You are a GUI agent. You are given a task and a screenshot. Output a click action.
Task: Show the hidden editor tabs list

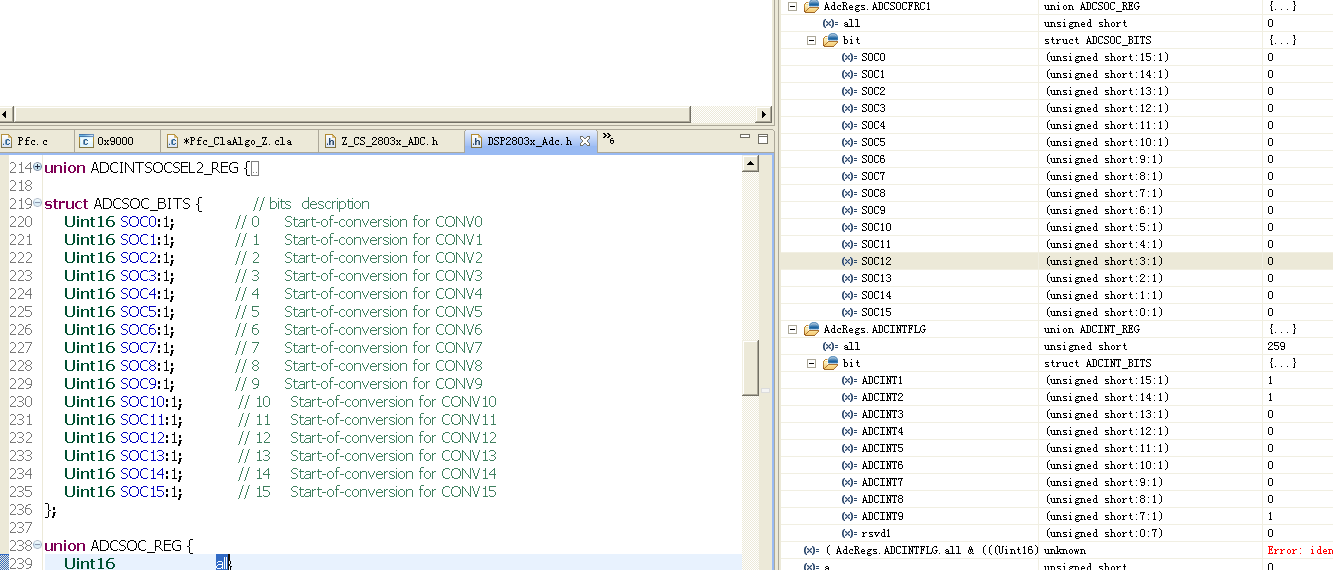point(607,139)
